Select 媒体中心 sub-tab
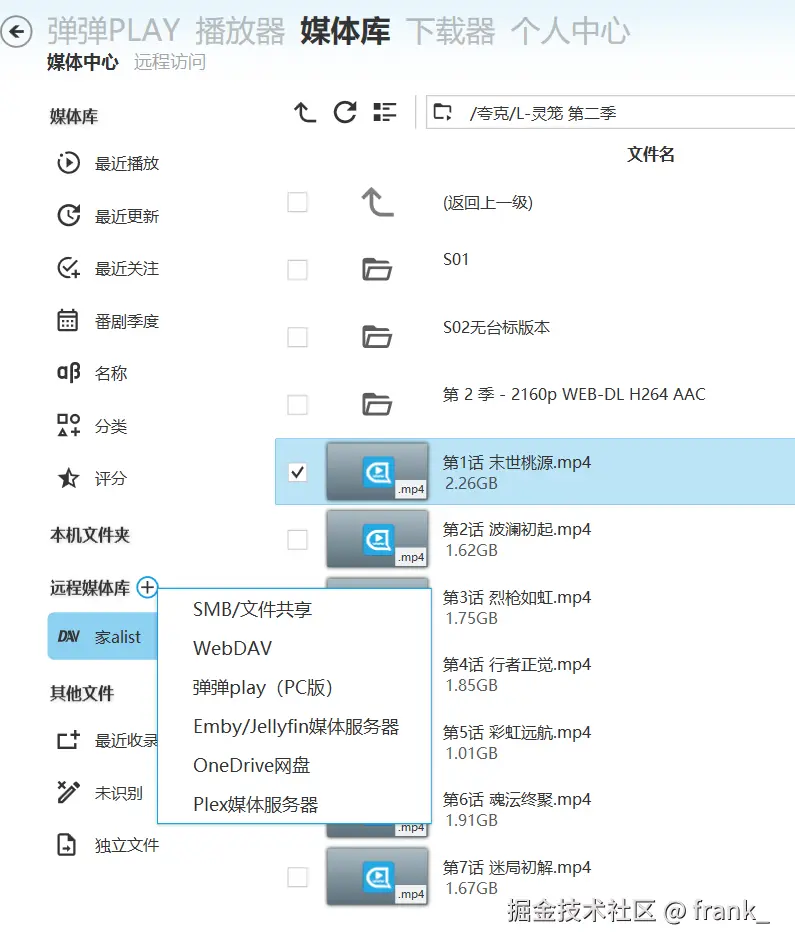 point(83,62)
